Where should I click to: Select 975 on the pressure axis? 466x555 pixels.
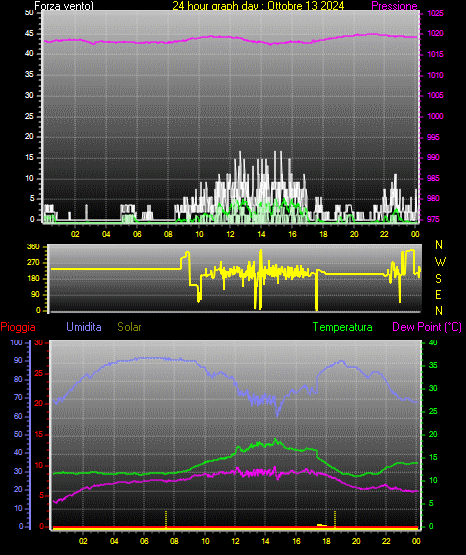tap(433, 219)
